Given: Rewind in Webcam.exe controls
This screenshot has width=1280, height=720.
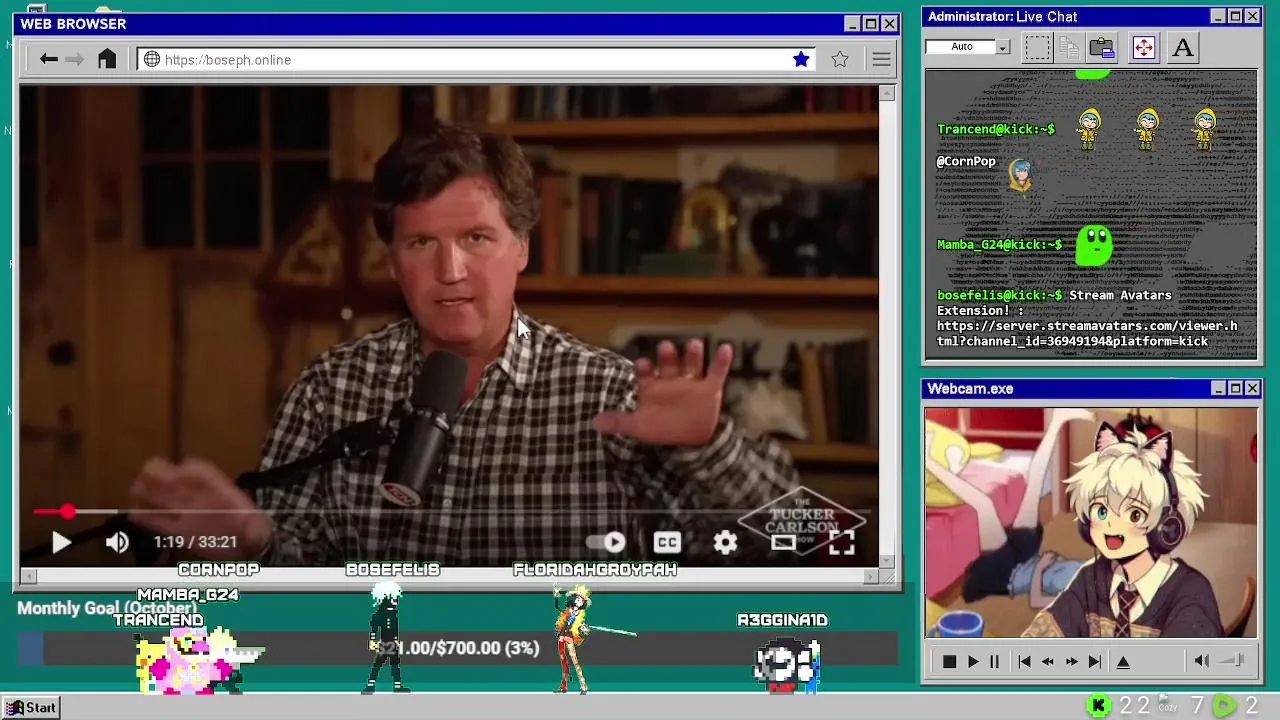Looking at the screenshot, I should (x=1047, y=662).
